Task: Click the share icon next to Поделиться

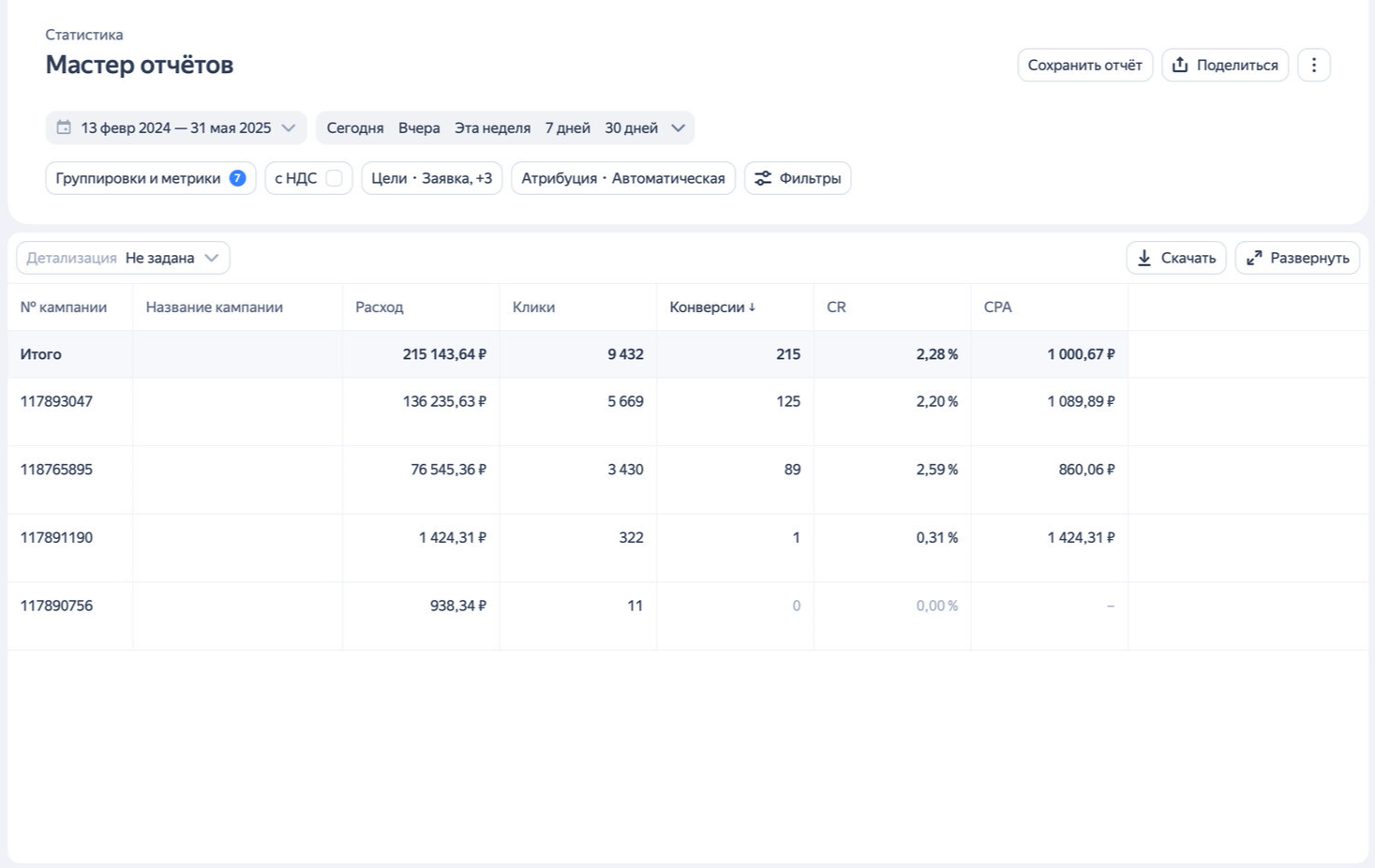Action: tap(1180, 65)
